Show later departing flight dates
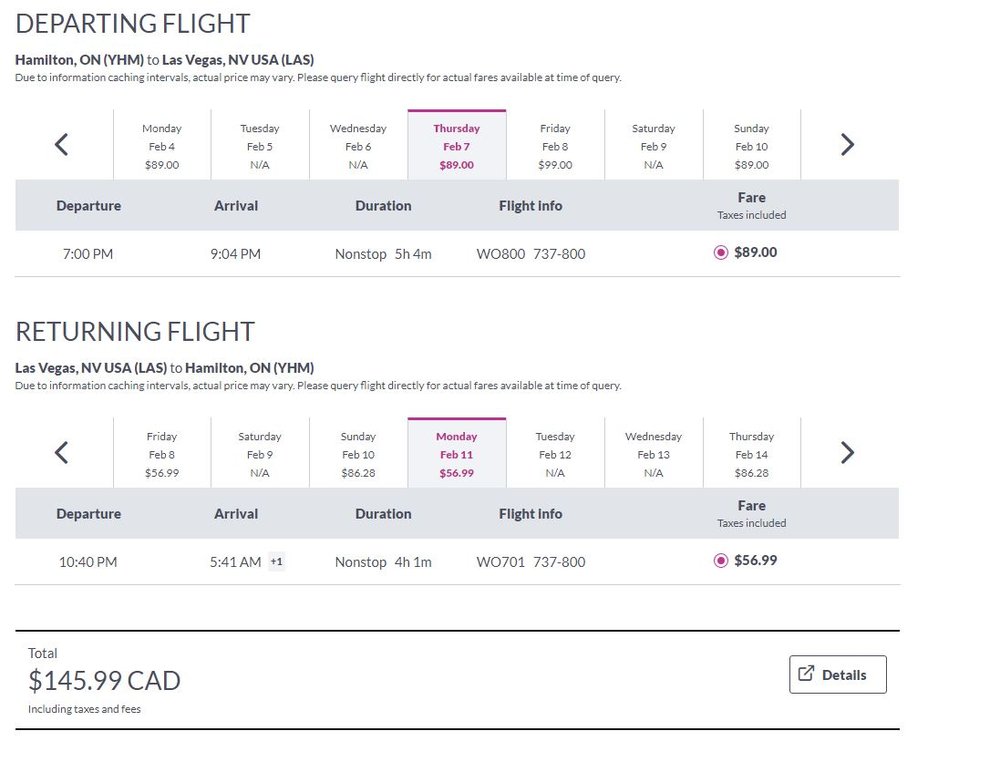The width and height of the screenshot is (1000, 762). 847,145
